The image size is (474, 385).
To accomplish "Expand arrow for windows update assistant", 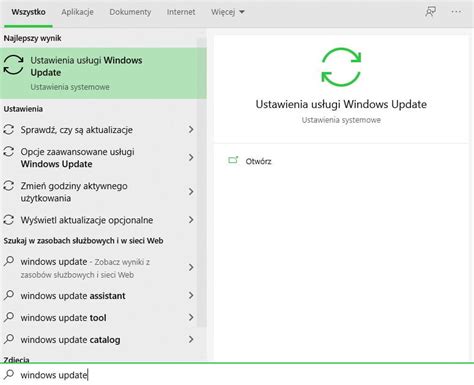I will pyautogui.click(x=191, y=295).
